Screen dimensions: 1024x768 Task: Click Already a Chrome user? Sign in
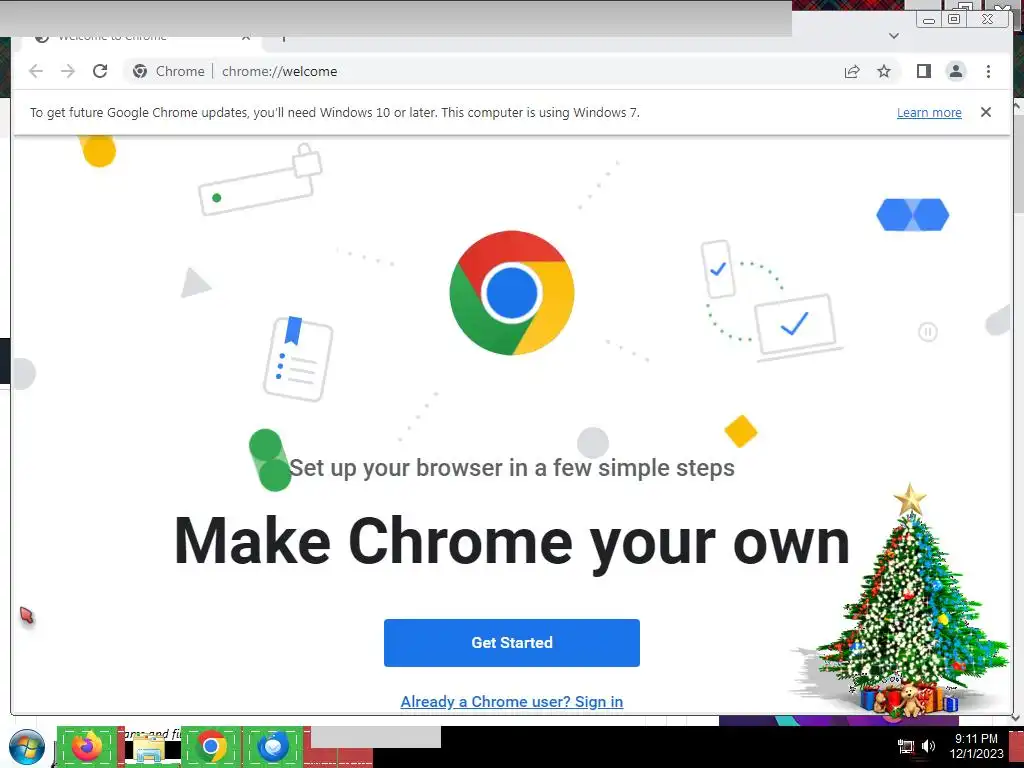512,701
